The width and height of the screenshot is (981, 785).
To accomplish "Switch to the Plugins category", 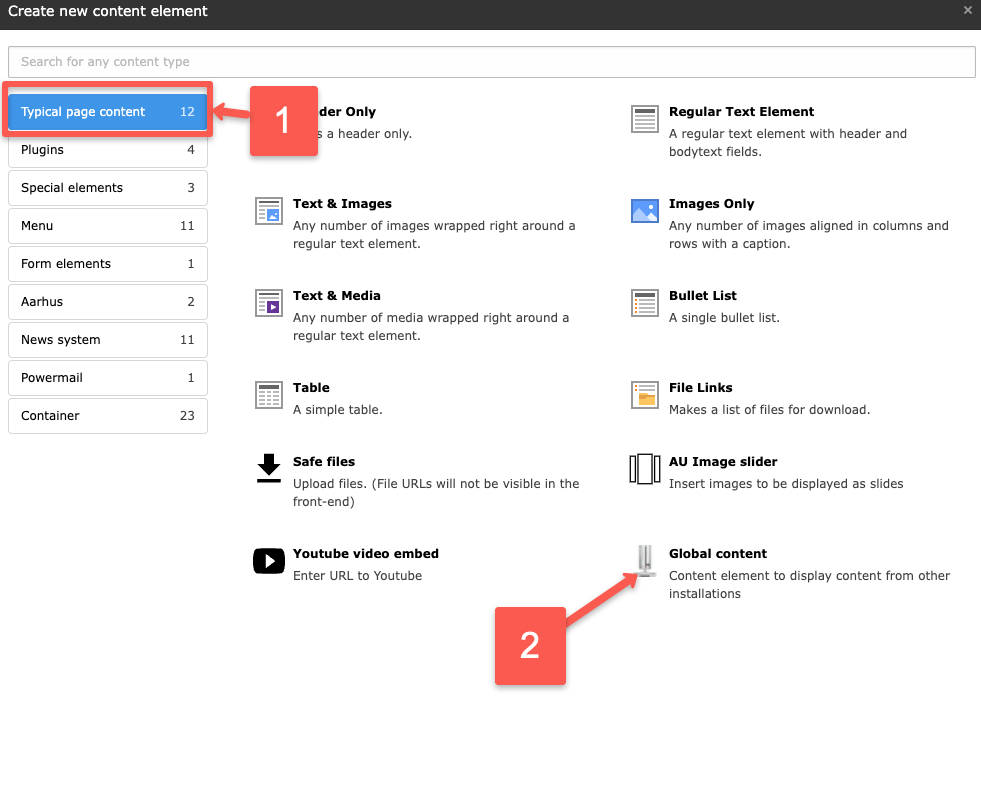I will pyautogui.click(x=107, y=150).
